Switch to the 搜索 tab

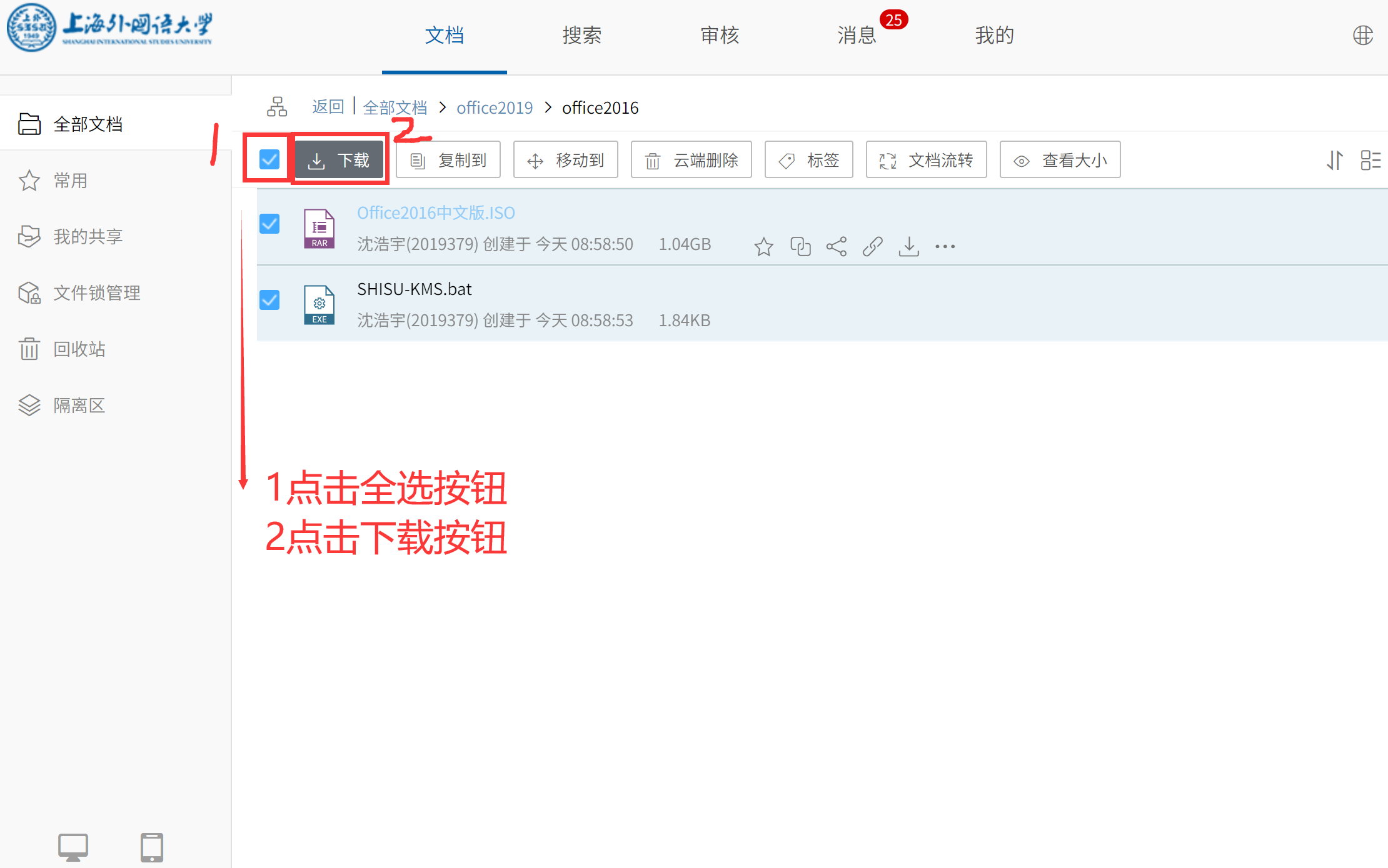tap(581, 36)
